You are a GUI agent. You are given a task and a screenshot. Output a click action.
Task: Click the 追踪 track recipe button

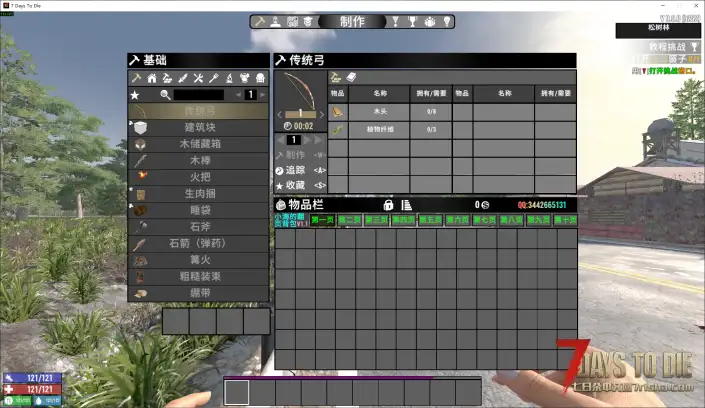click(x=301, y=170)
